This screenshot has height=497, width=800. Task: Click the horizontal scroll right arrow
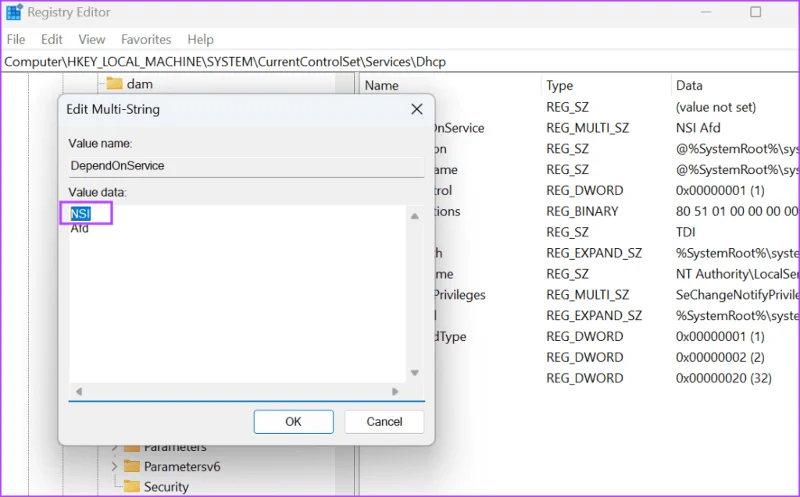point(395,391)
